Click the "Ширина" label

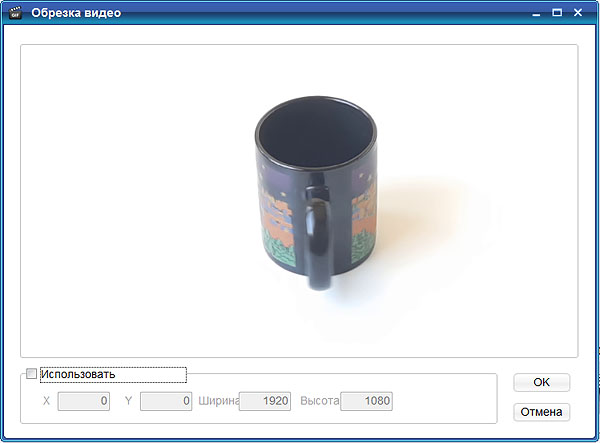(218, 401)
